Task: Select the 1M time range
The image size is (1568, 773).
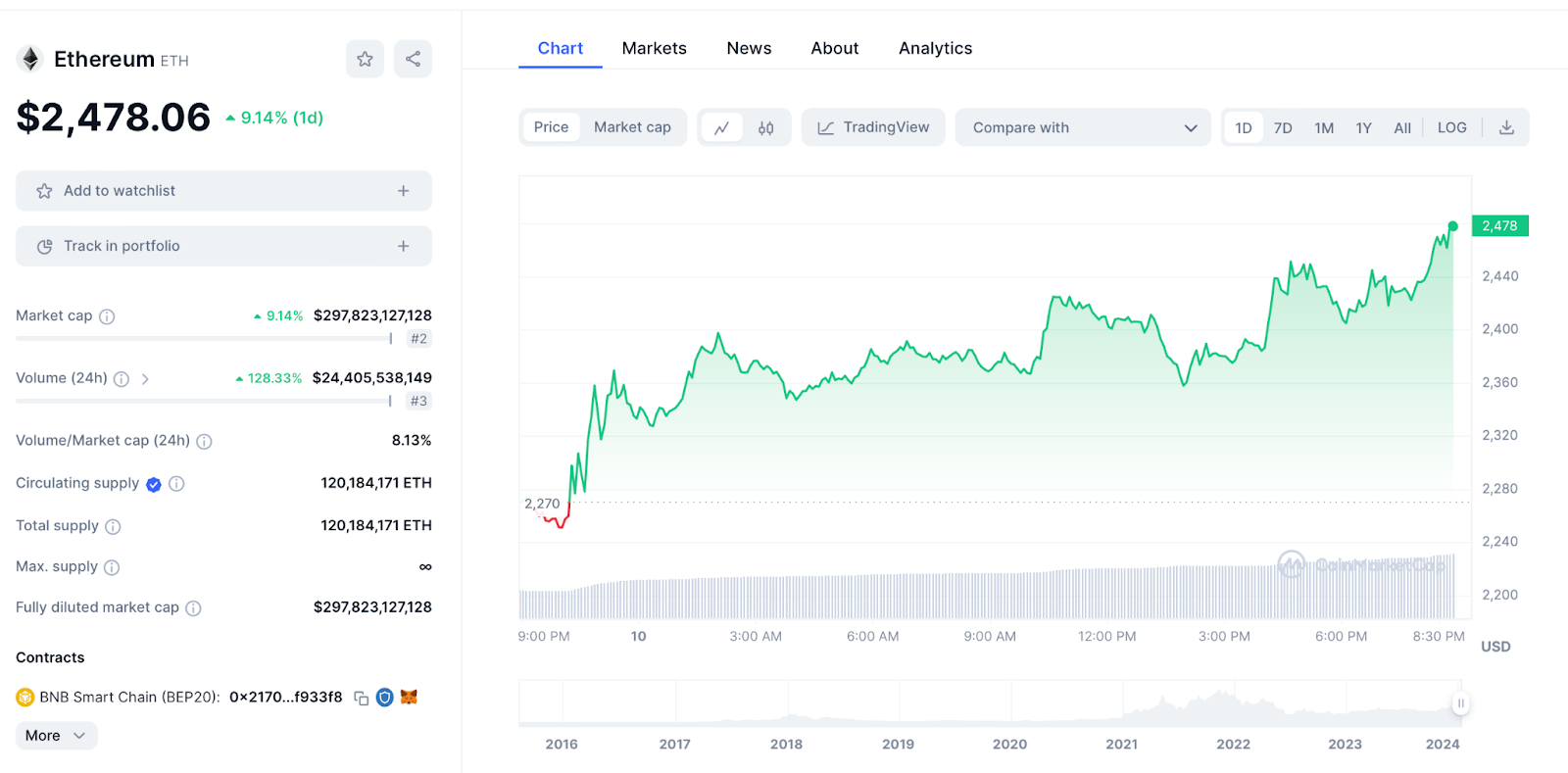Action: (x=1324, y=127)
